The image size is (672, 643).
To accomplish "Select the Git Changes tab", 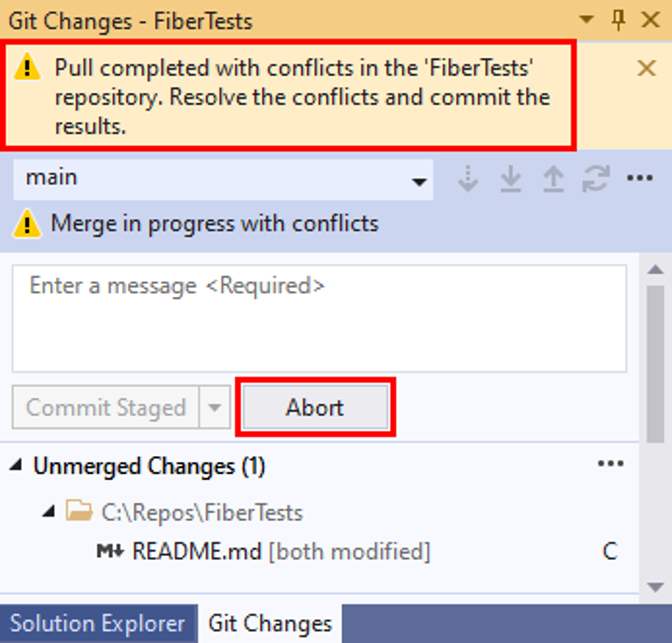I will pyautogui.click(x=270, y=624).
